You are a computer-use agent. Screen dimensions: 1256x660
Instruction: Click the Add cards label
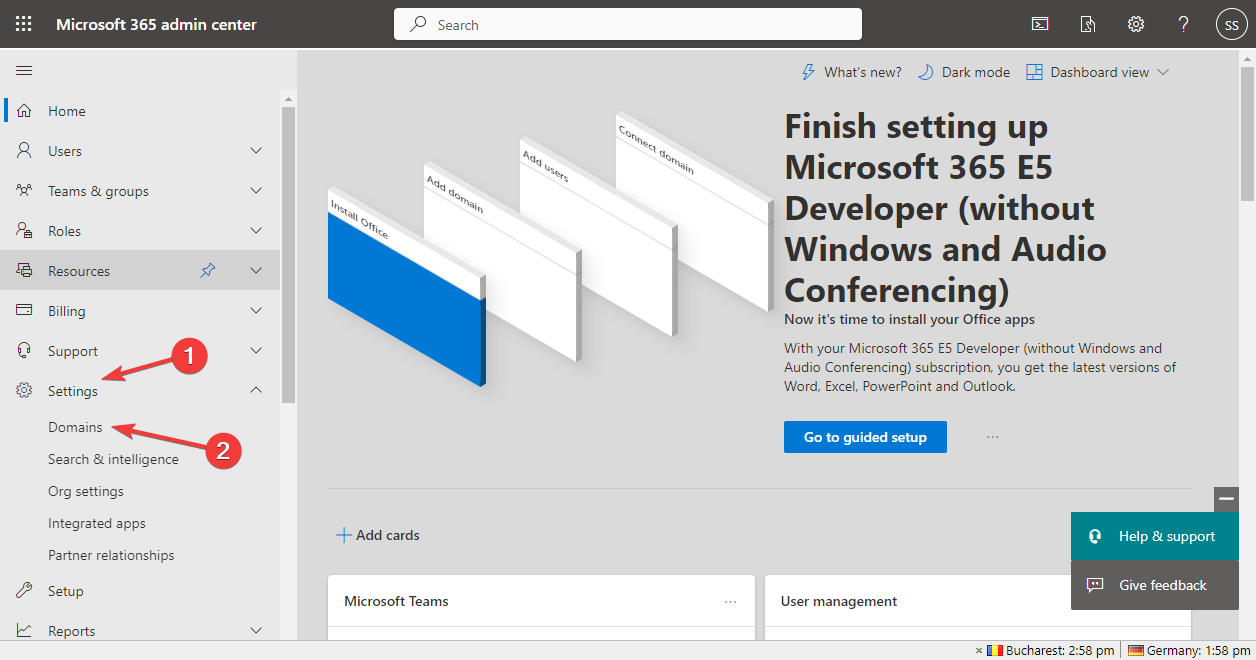(388, 535)
